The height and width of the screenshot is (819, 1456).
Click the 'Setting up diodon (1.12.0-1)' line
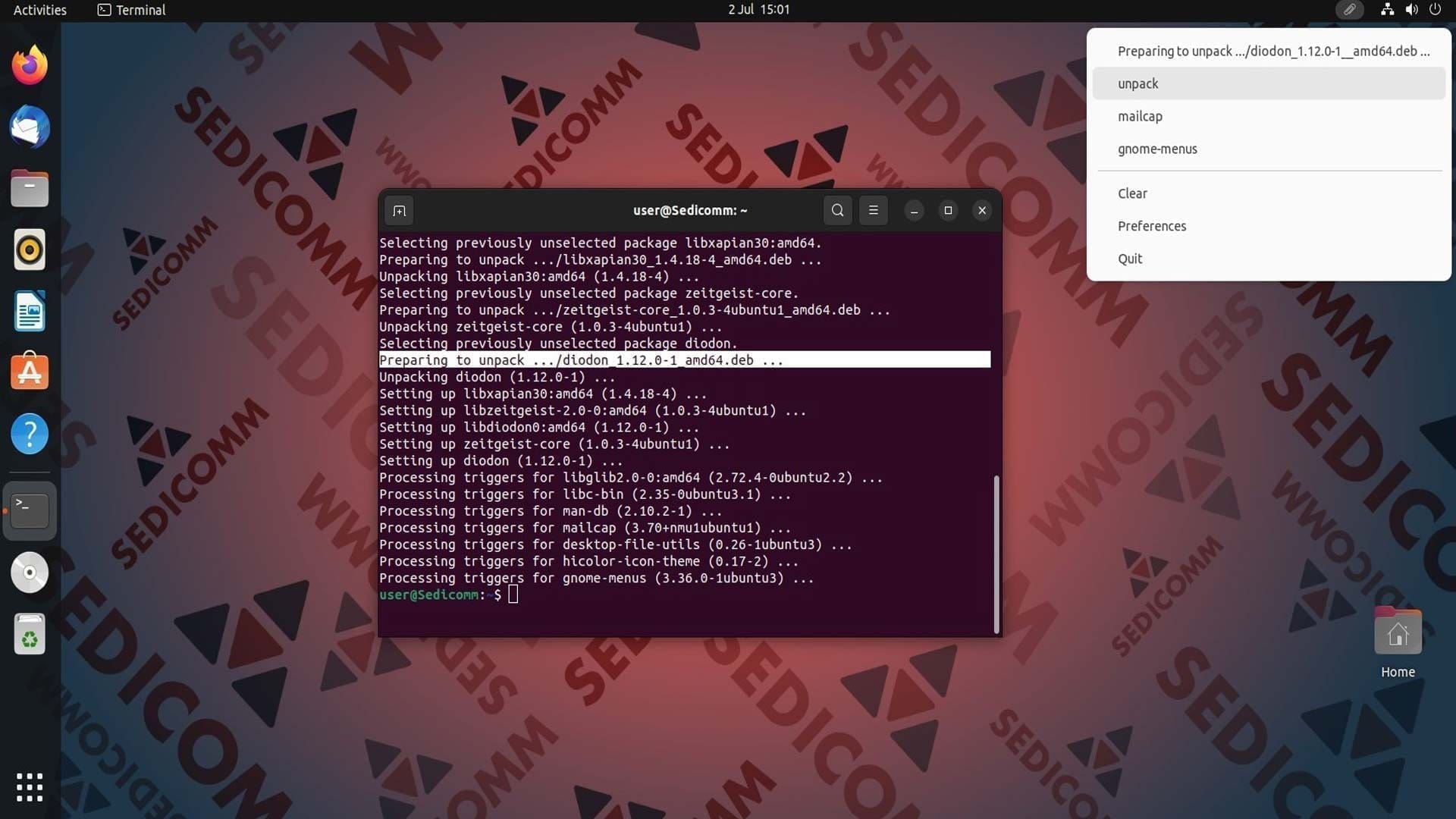[500, 461]
